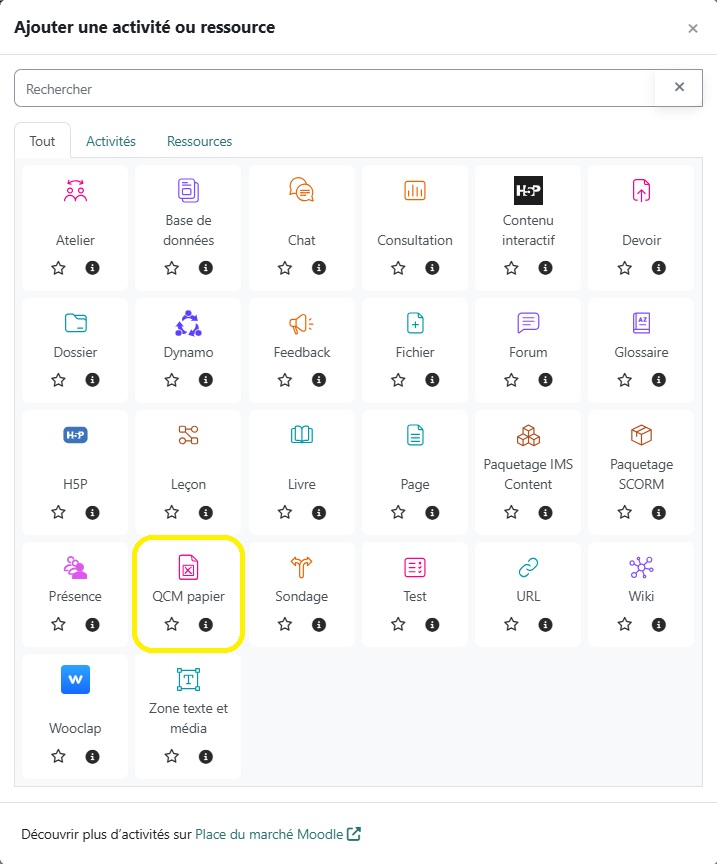
Task: Open info for Dynamo activity
Action: tap(206, 380)
